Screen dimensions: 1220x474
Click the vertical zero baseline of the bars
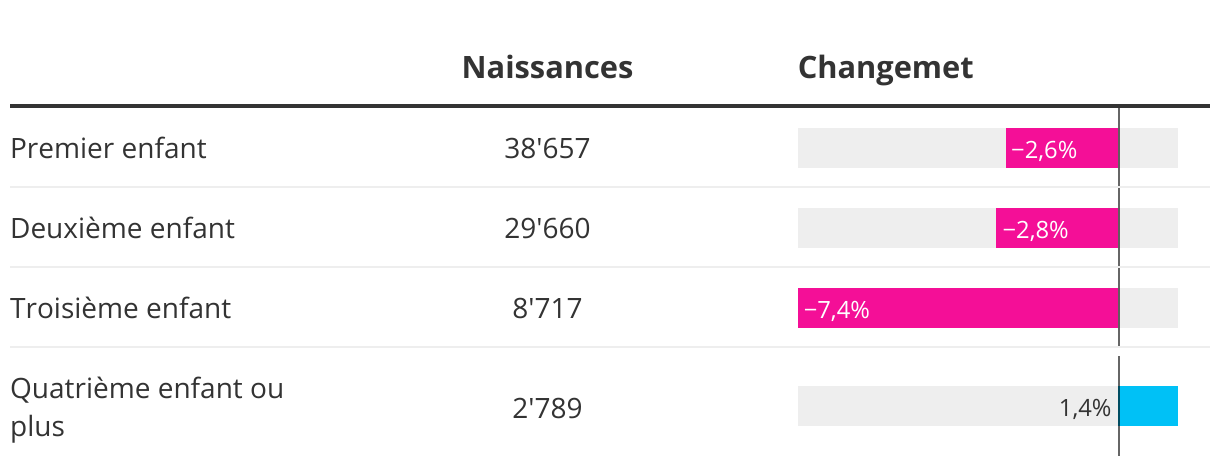tap(1119, 268)
